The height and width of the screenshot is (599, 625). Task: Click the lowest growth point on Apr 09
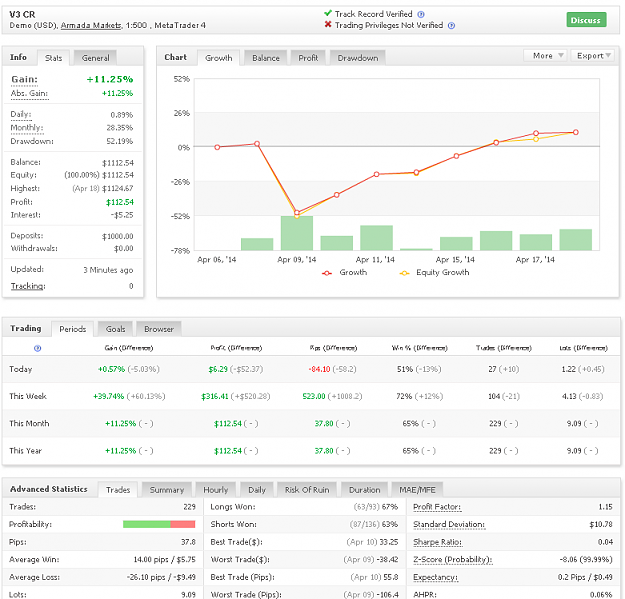(297, 212)
